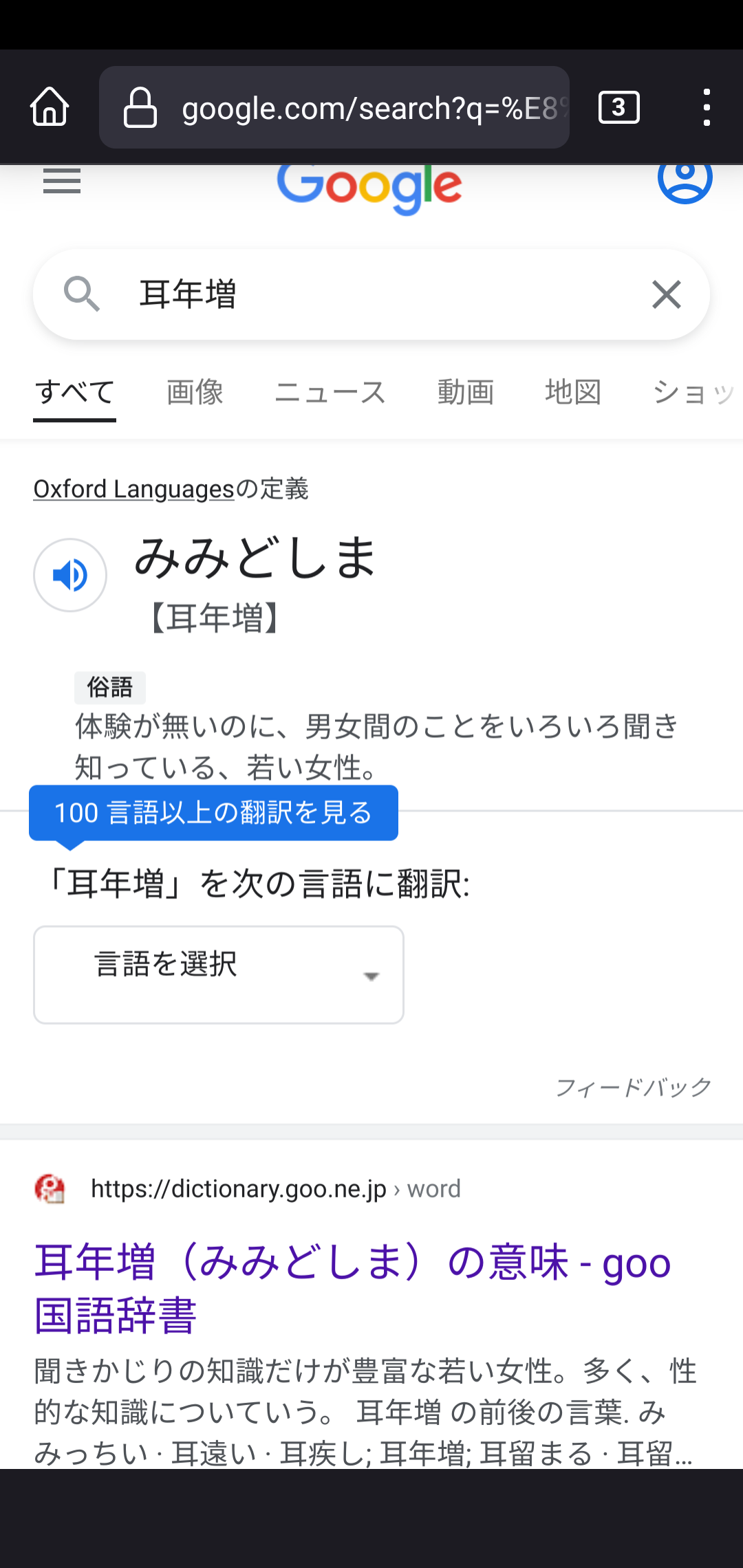Clear the search box with X icon
Image resolution: width=743 pixels, height=1568 pixels.
pyautogui.click(x=666, y=295)
